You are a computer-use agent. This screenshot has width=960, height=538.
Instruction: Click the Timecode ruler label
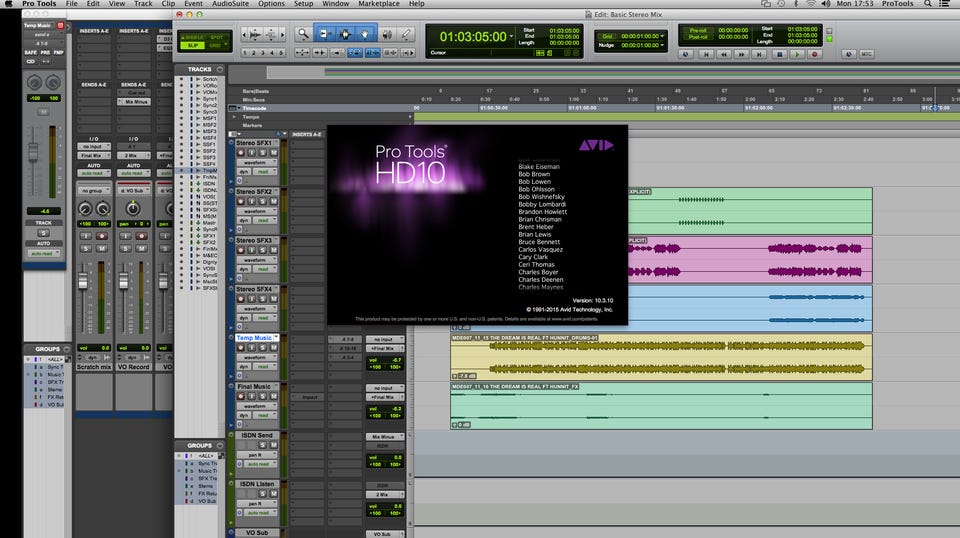coord(254,108)
